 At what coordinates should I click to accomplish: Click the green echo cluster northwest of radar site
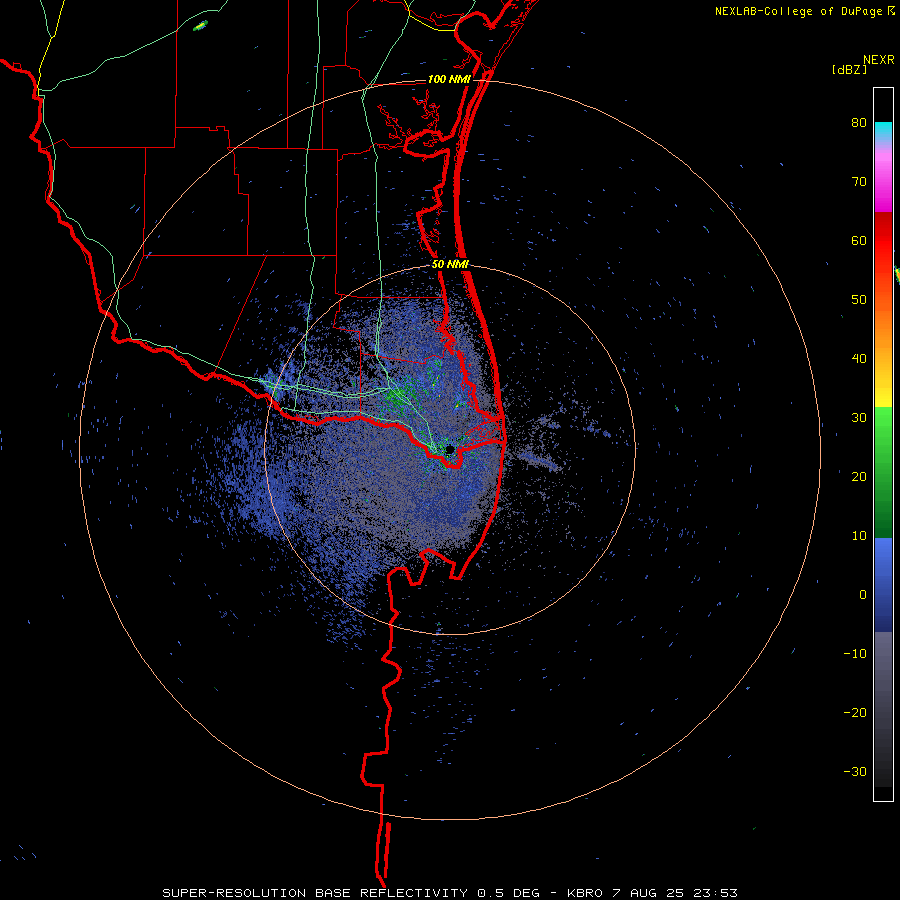pos(402,395)
